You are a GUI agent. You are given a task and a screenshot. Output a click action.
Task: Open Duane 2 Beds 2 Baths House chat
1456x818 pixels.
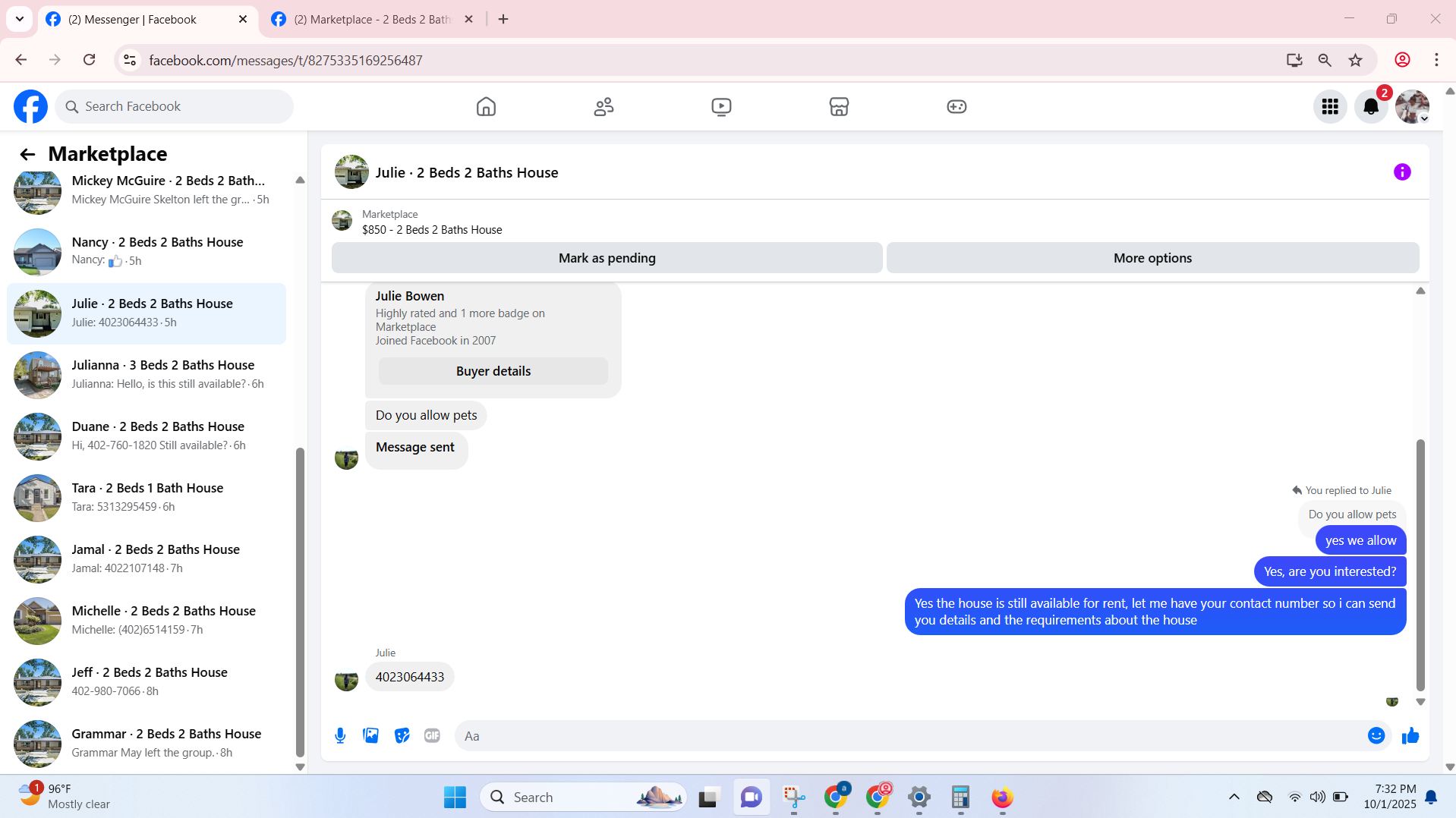(x=147, y=436)
